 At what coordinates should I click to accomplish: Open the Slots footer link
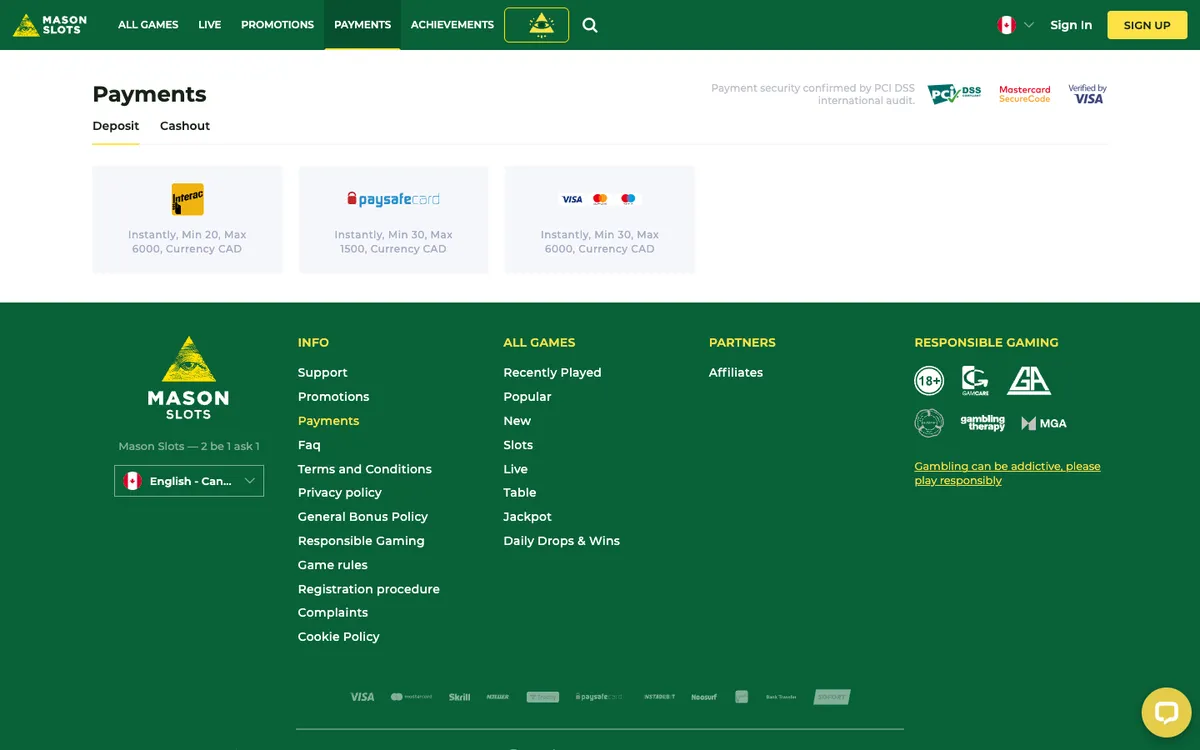[x=518, y=445]
